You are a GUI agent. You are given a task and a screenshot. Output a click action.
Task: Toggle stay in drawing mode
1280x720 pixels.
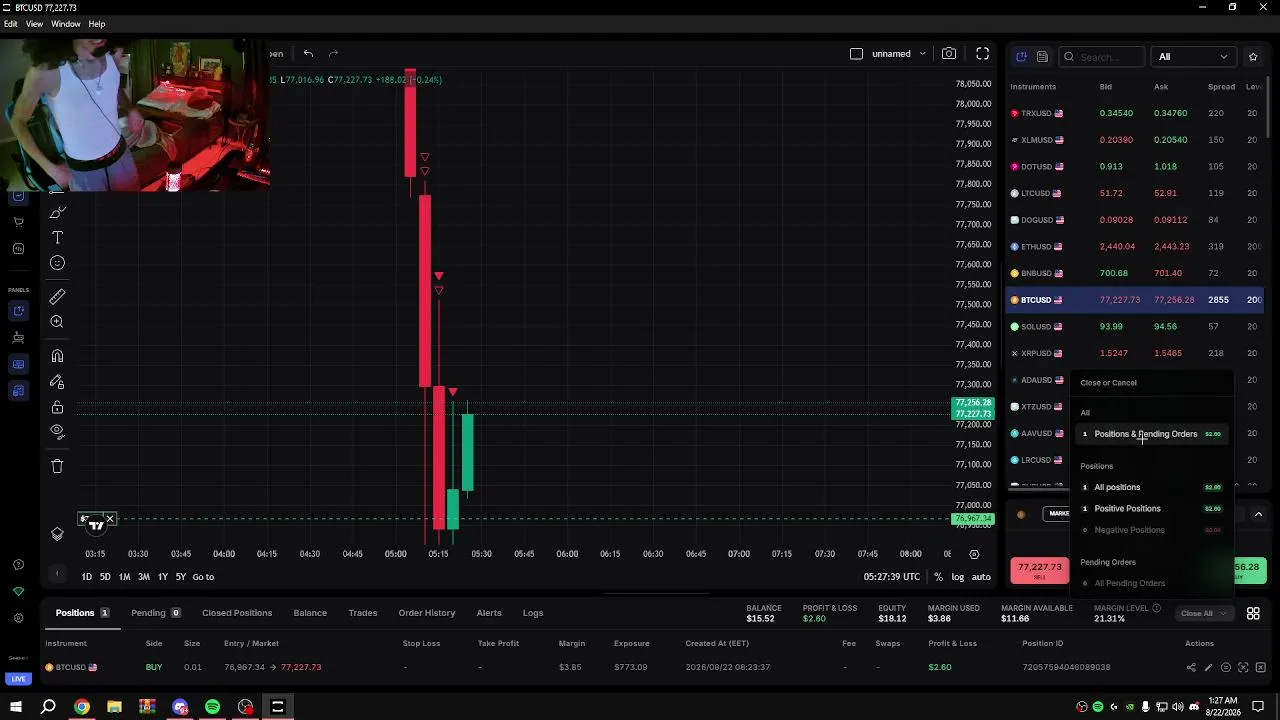coord(57,382)
